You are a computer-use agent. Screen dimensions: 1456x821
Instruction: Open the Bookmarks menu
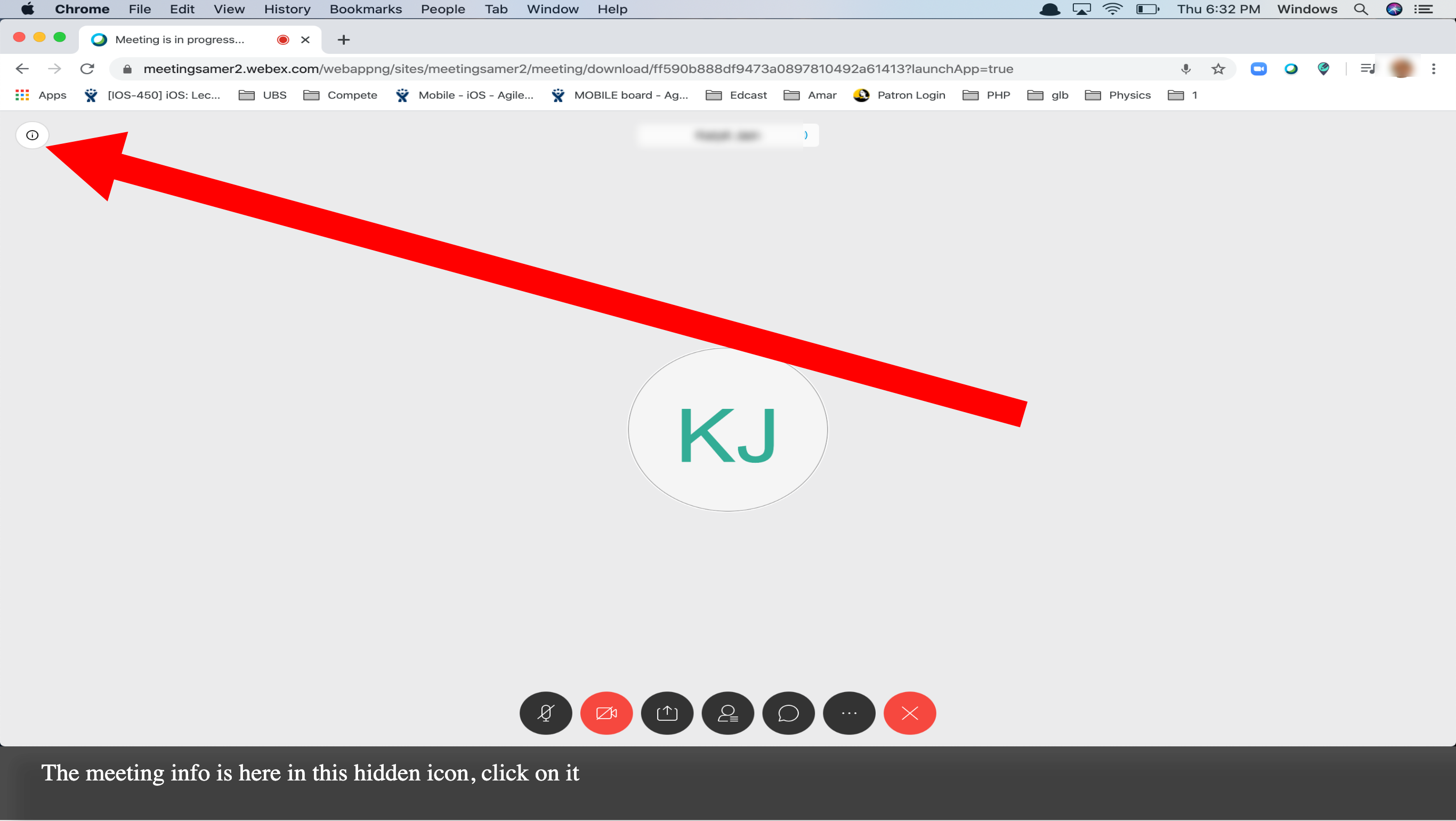[x=365, y=9]
